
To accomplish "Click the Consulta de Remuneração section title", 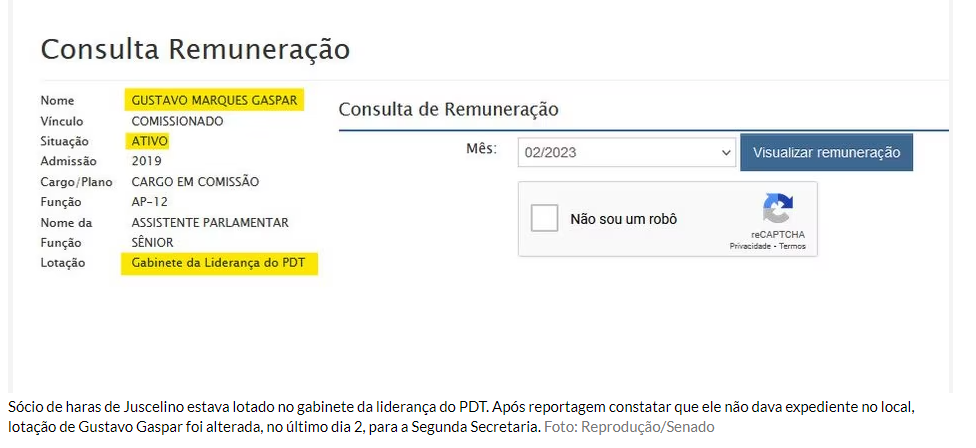I will [x=448, y=109].
